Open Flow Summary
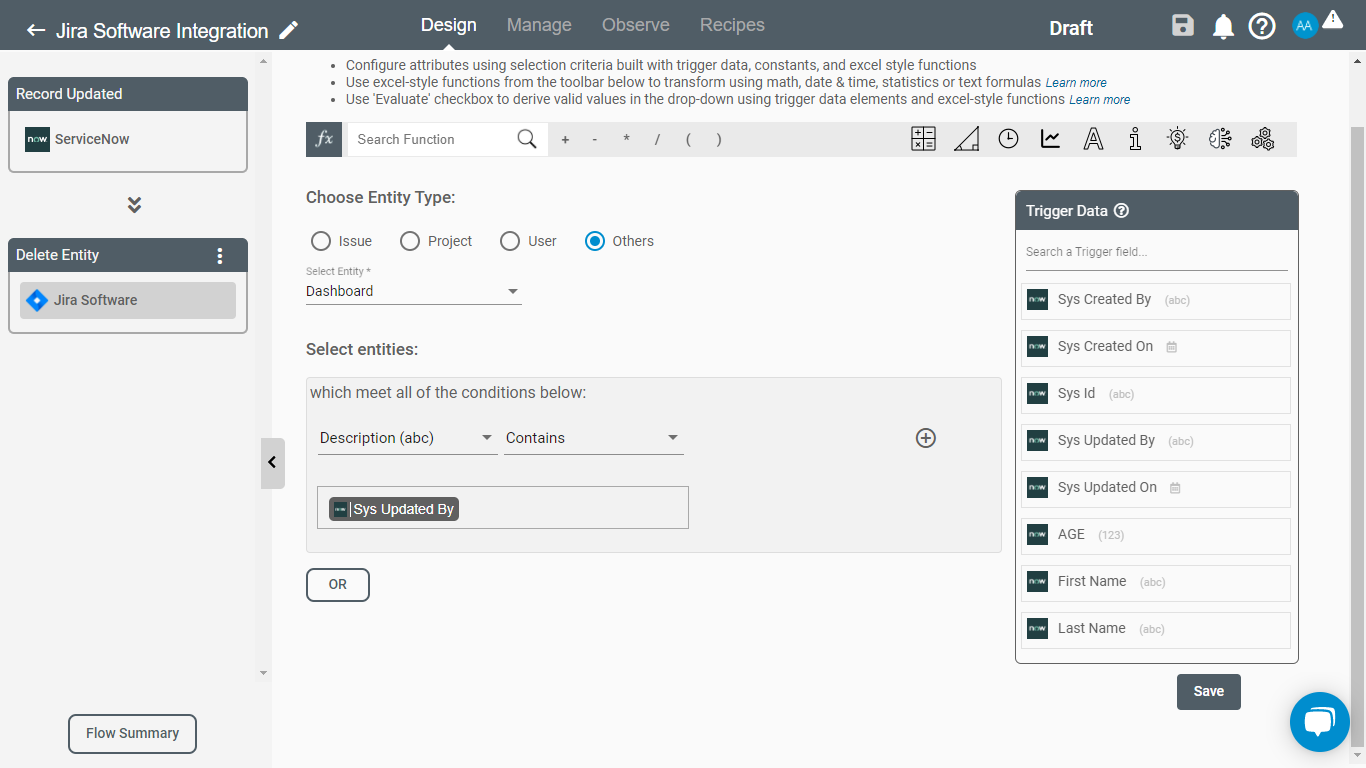The image size is (1366, 768). click(132, 733)
